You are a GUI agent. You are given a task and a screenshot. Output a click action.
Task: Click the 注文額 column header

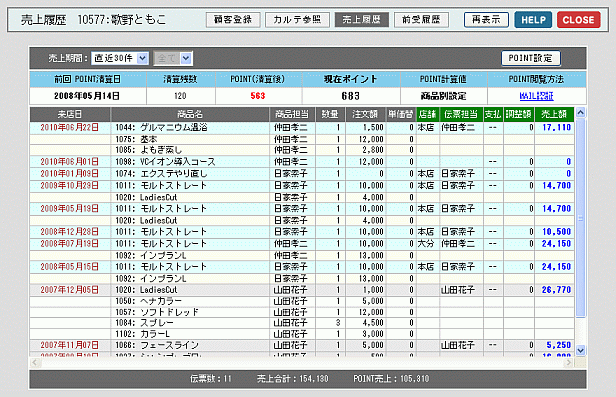pos(365,114)
